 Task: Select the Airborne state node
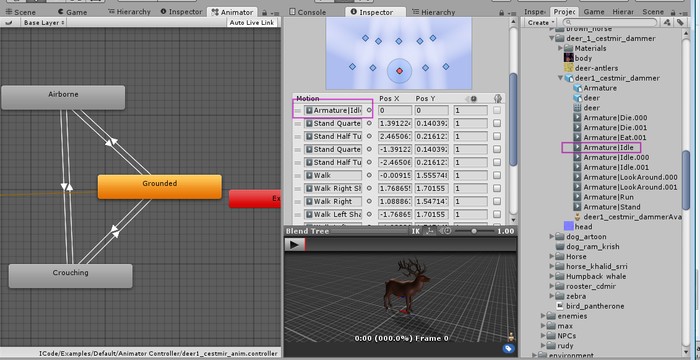(63, 97)
